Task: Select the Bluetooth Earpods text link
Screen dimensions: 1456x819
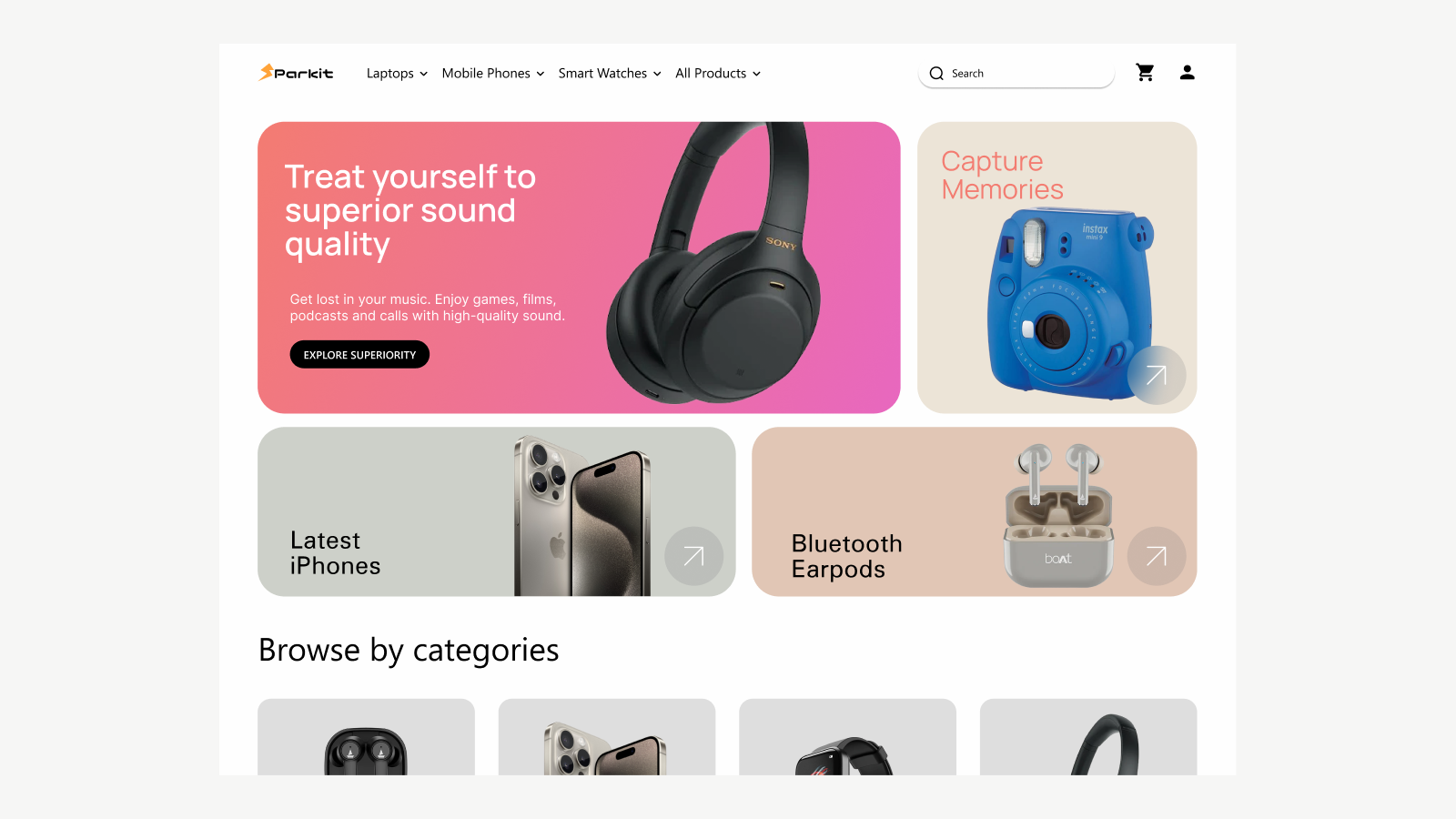Action: [846, 556]
